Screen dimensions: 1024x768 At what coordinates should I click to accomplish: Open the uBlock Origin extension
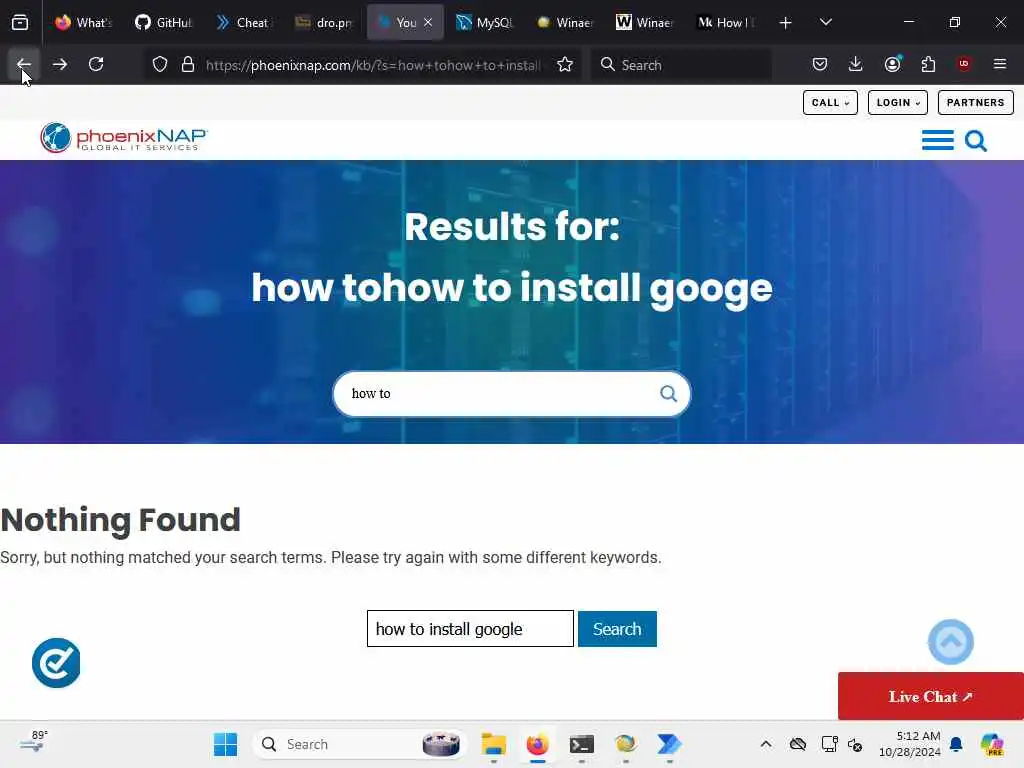click(964, 64)
